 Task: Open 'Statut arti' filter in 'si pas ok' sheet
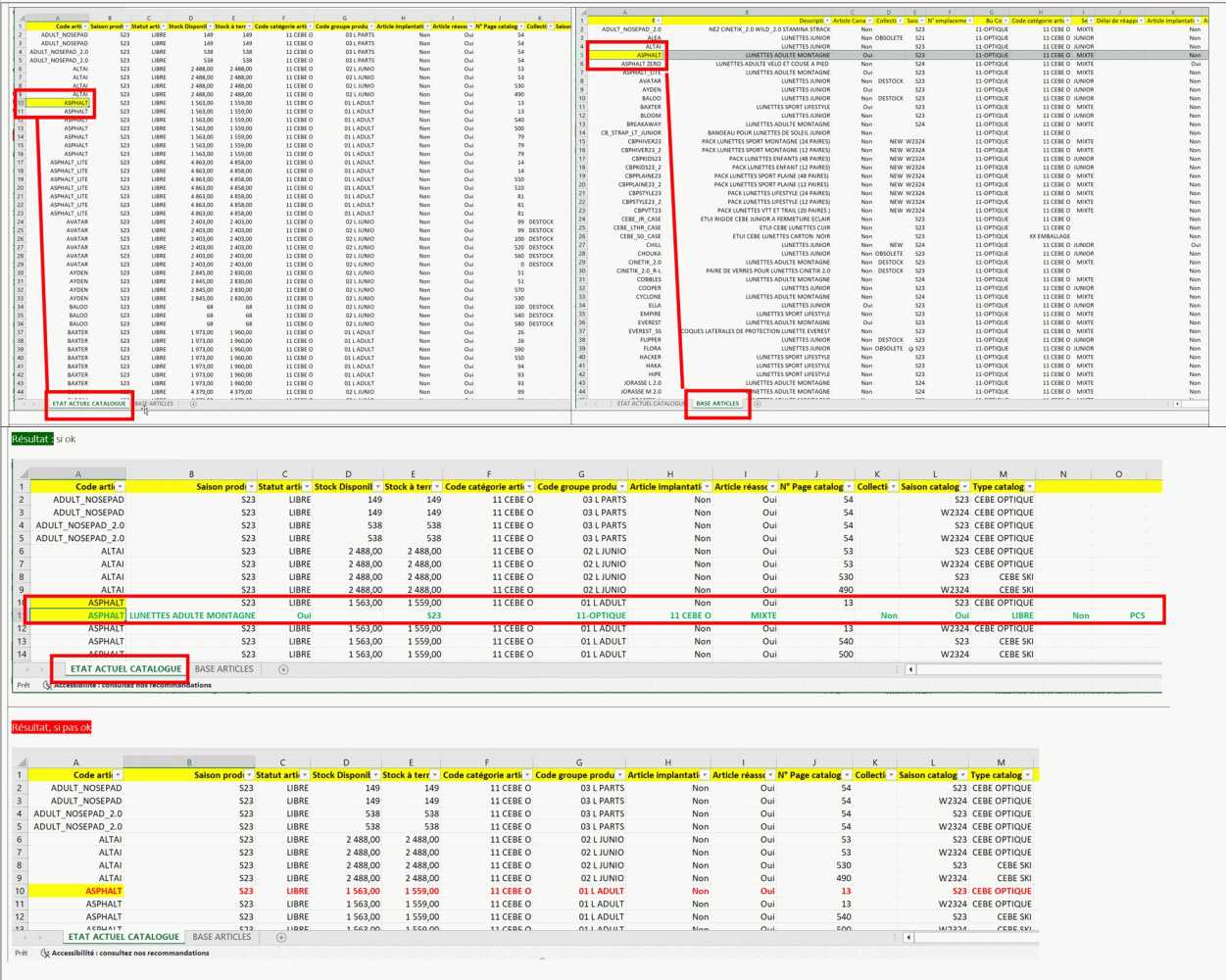pos(305,775)
